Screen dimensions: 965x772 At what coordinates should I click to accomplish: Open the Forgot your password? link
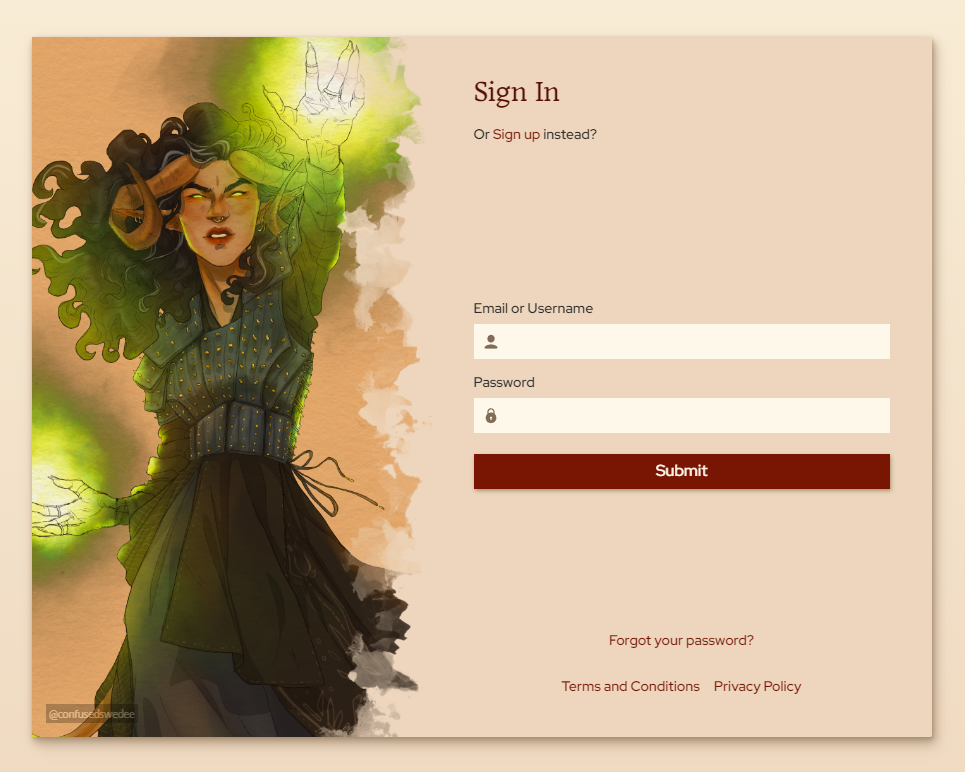[681, 640]
